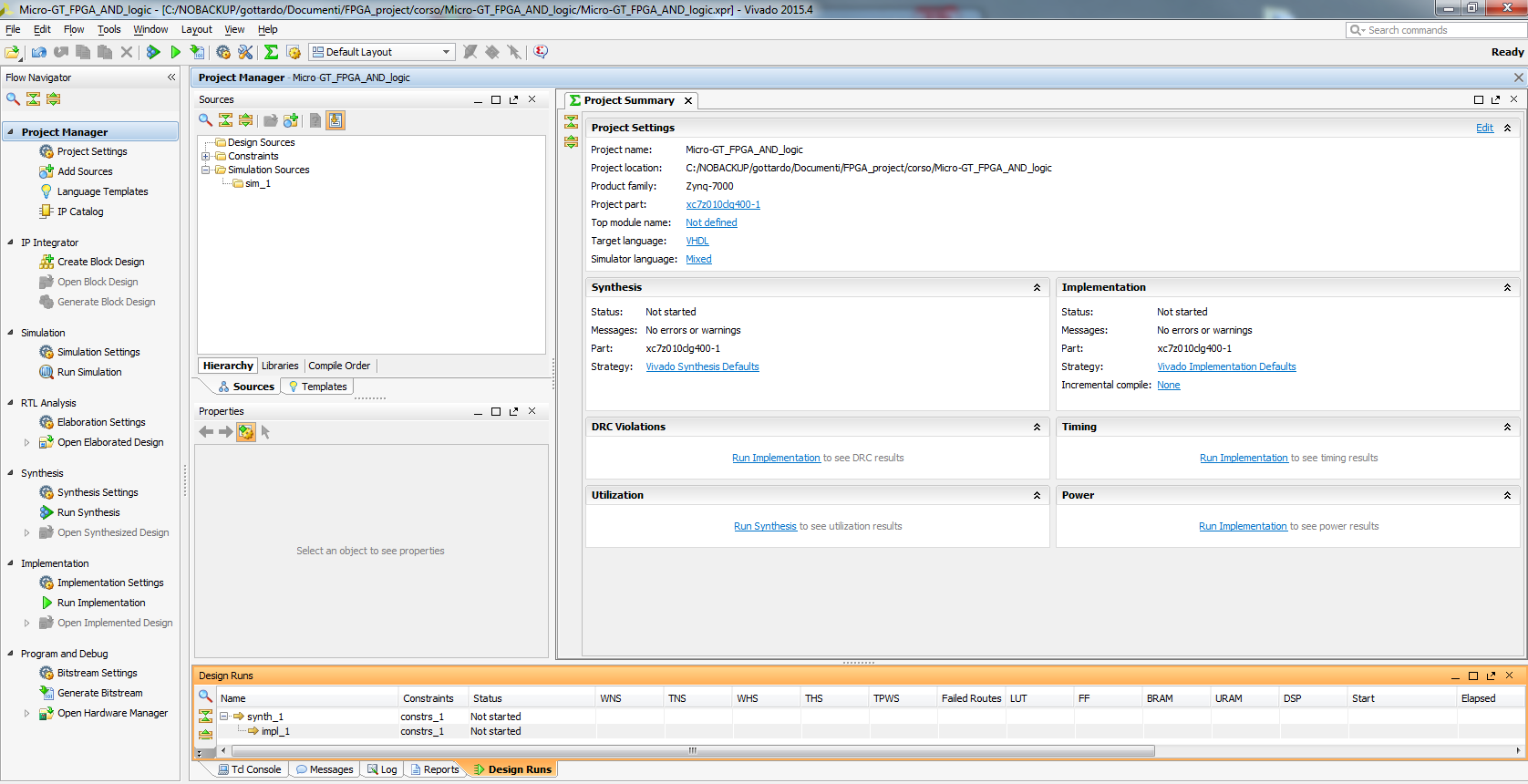Click the Sources panel search magnifier

(x=206, y=120)
